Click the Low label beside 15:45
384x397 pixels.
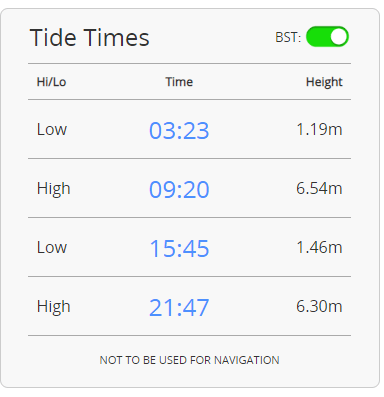pyautogui.click(x=52, y=247)
